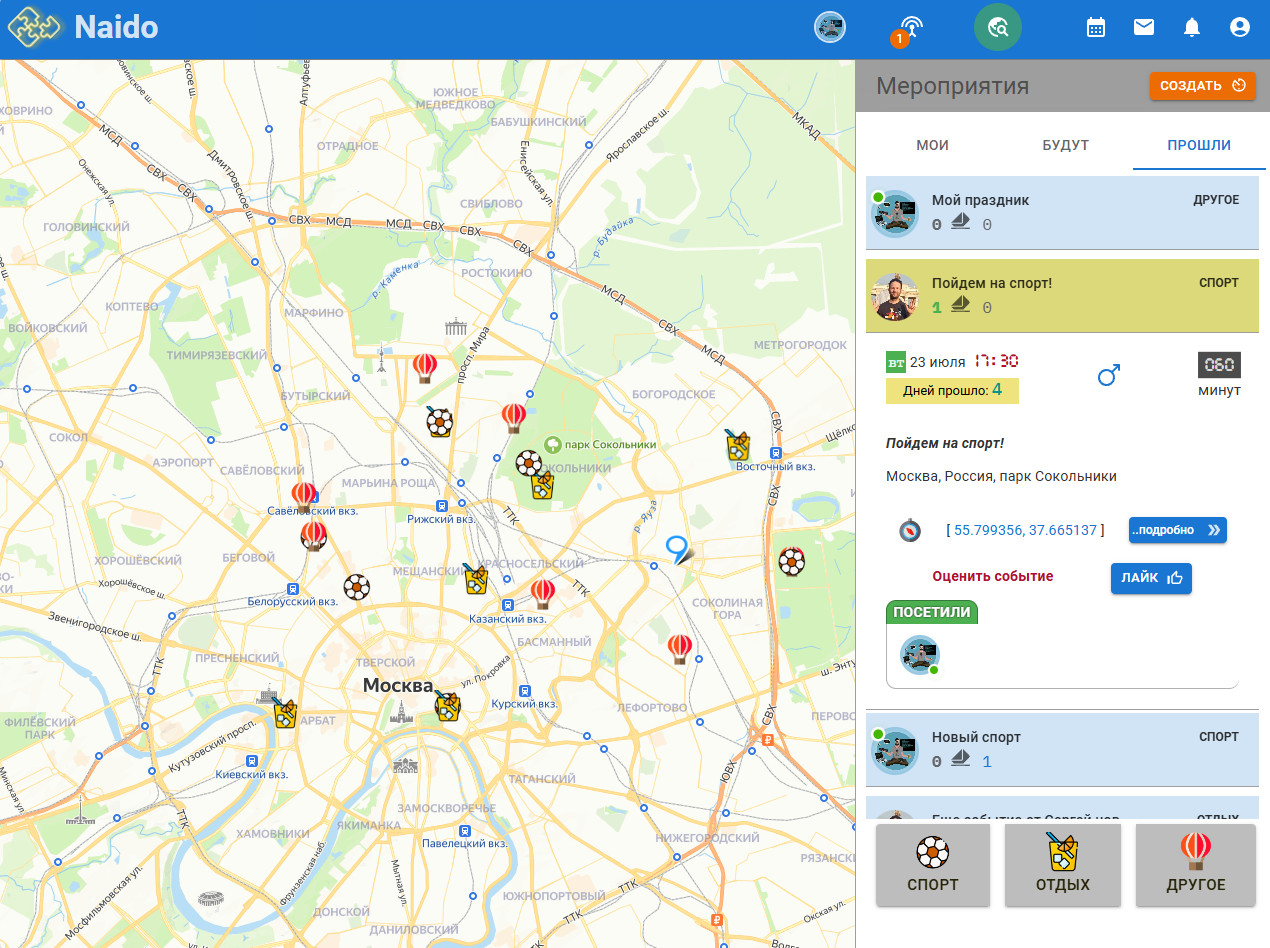This screenshot has height=948, width=1270.
Task: Click the Мой праздник organizer avatar
Action: click(895, 213)
